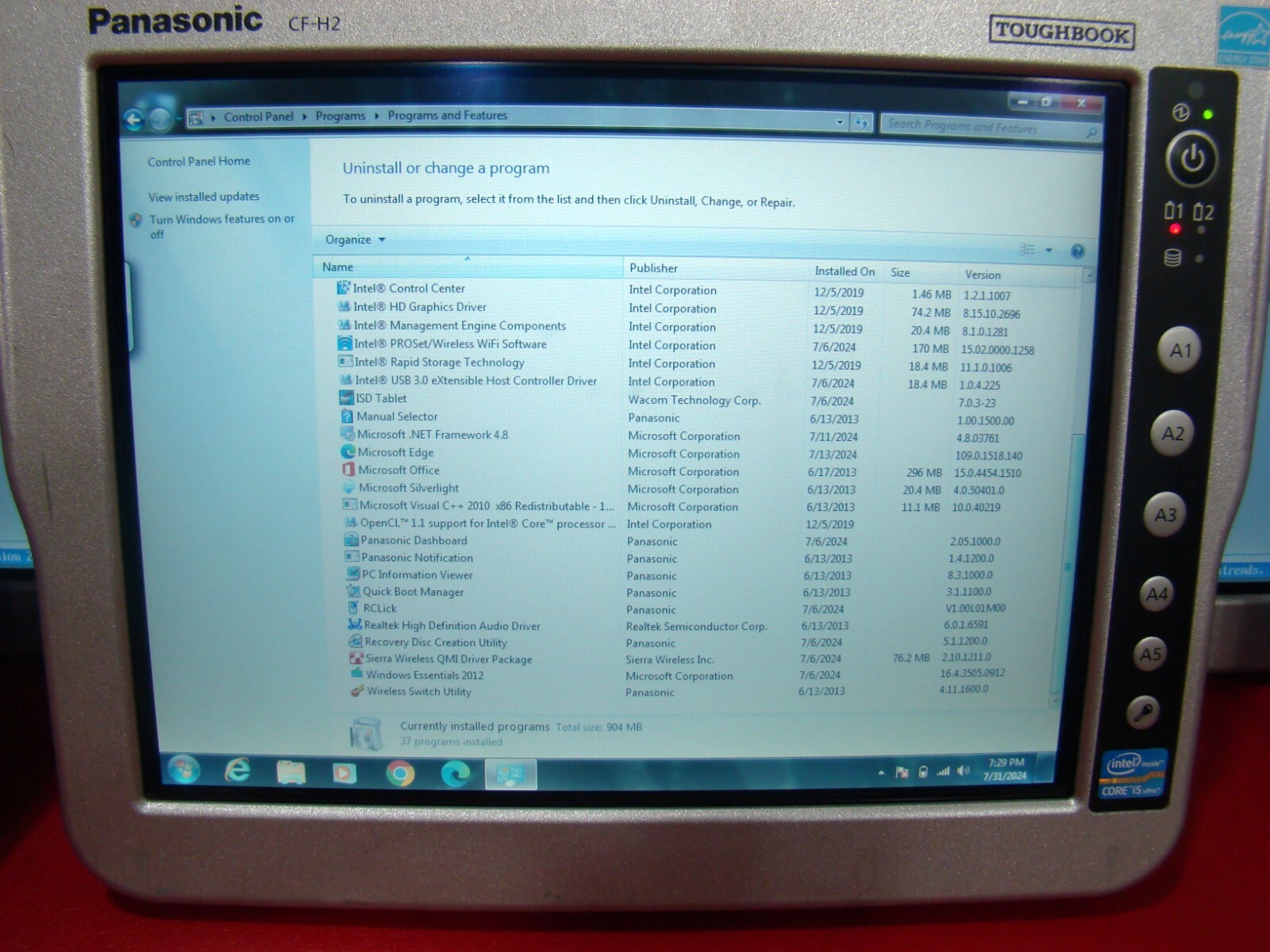Select the Microsoft Edge program icon
This screenshot has width=1270, height=952.
[348, 451]
